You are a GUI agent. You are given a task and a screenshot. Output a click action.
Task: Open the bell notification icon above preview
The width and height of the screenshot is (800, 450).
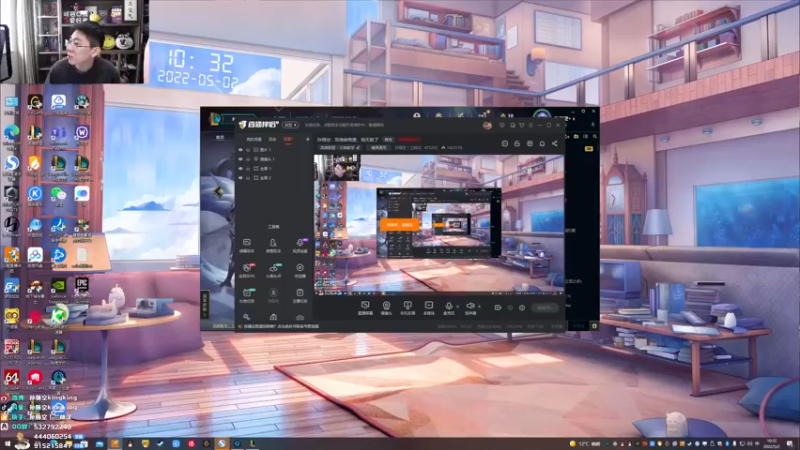pos(542,144)
